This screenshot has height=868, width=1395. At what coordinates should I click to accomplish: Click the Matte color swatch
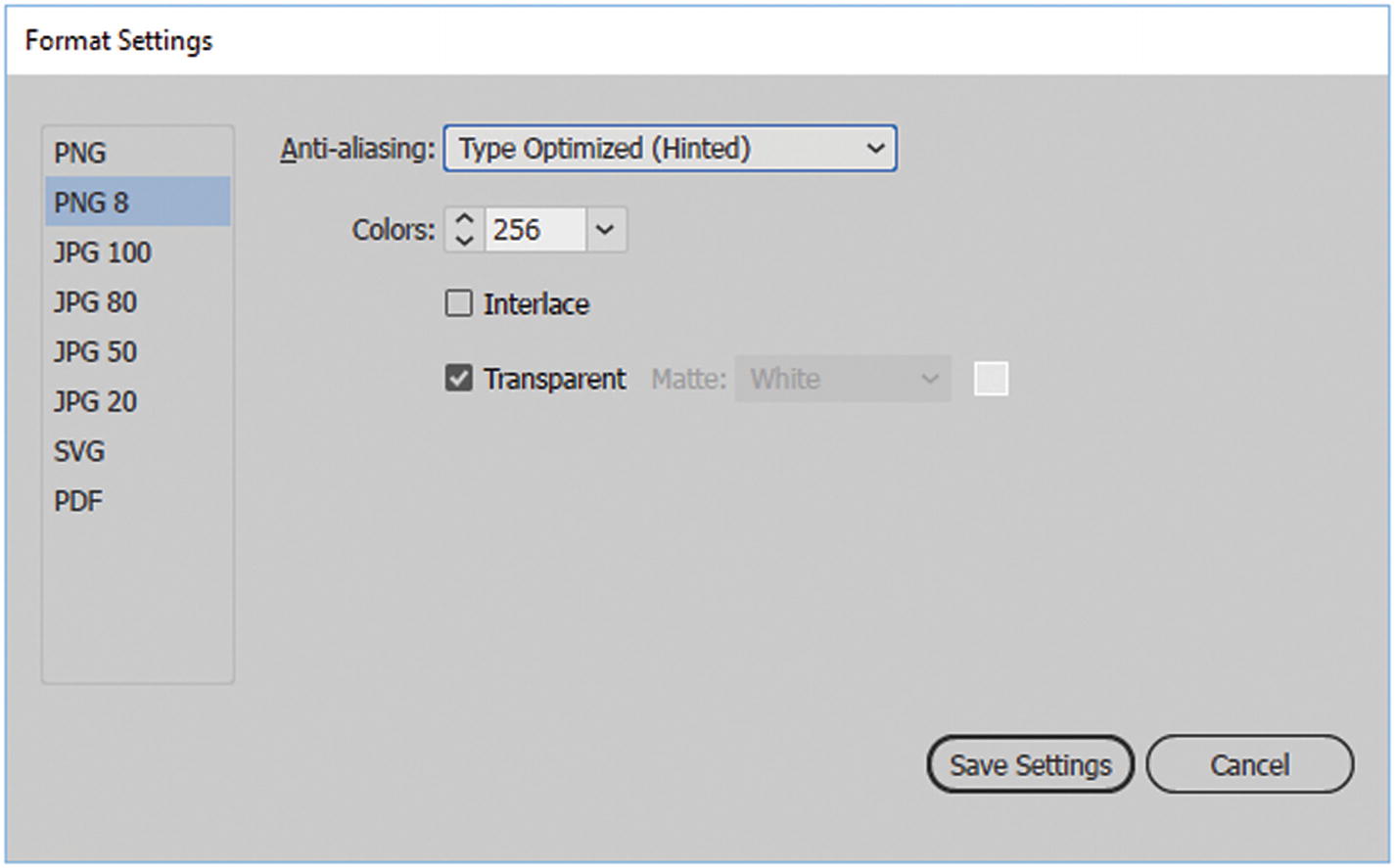[x=991, y=380]
